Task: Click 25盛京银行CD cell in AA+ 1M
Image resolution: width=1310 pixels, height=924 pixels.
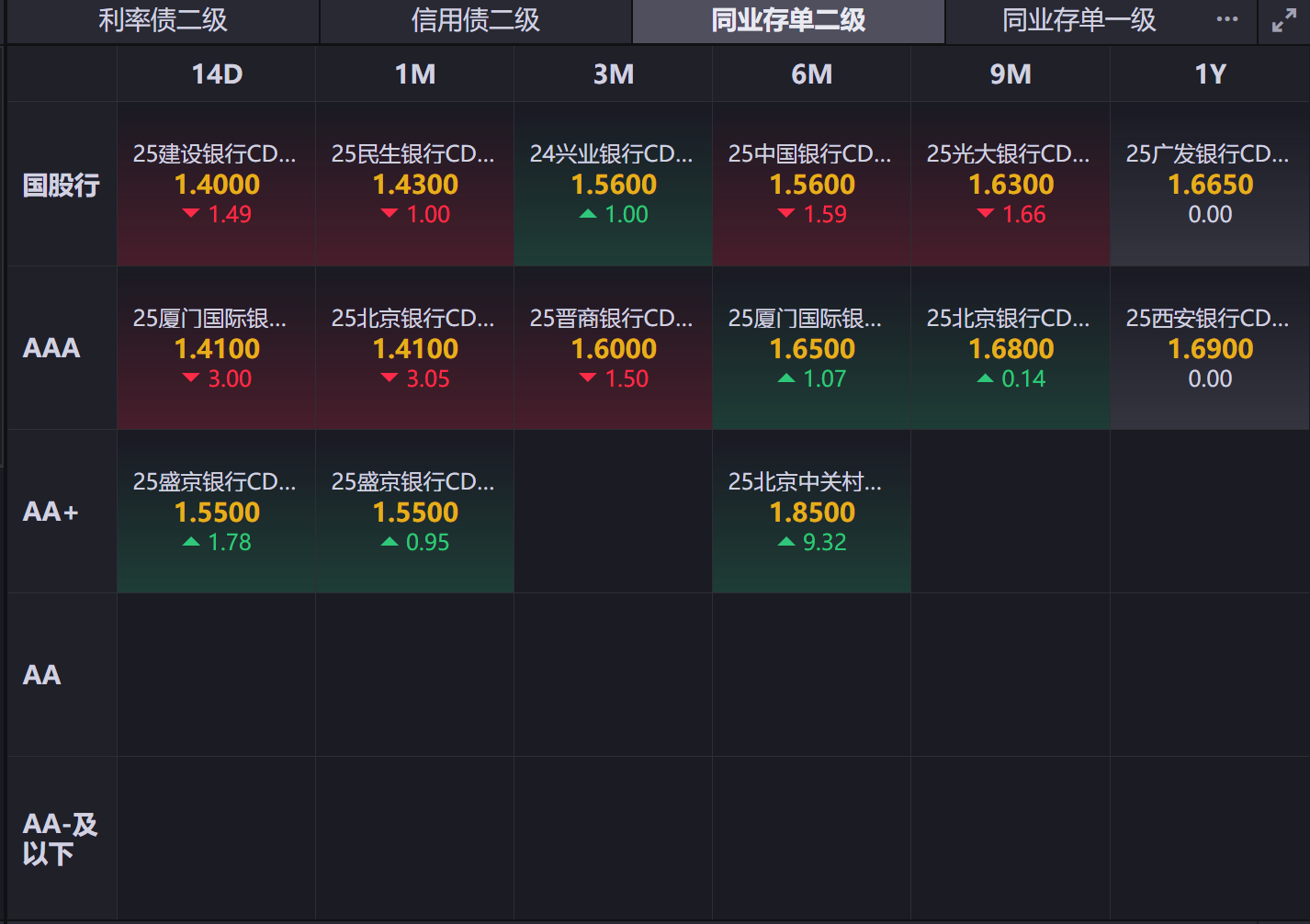Action: [x=415, y=512]
